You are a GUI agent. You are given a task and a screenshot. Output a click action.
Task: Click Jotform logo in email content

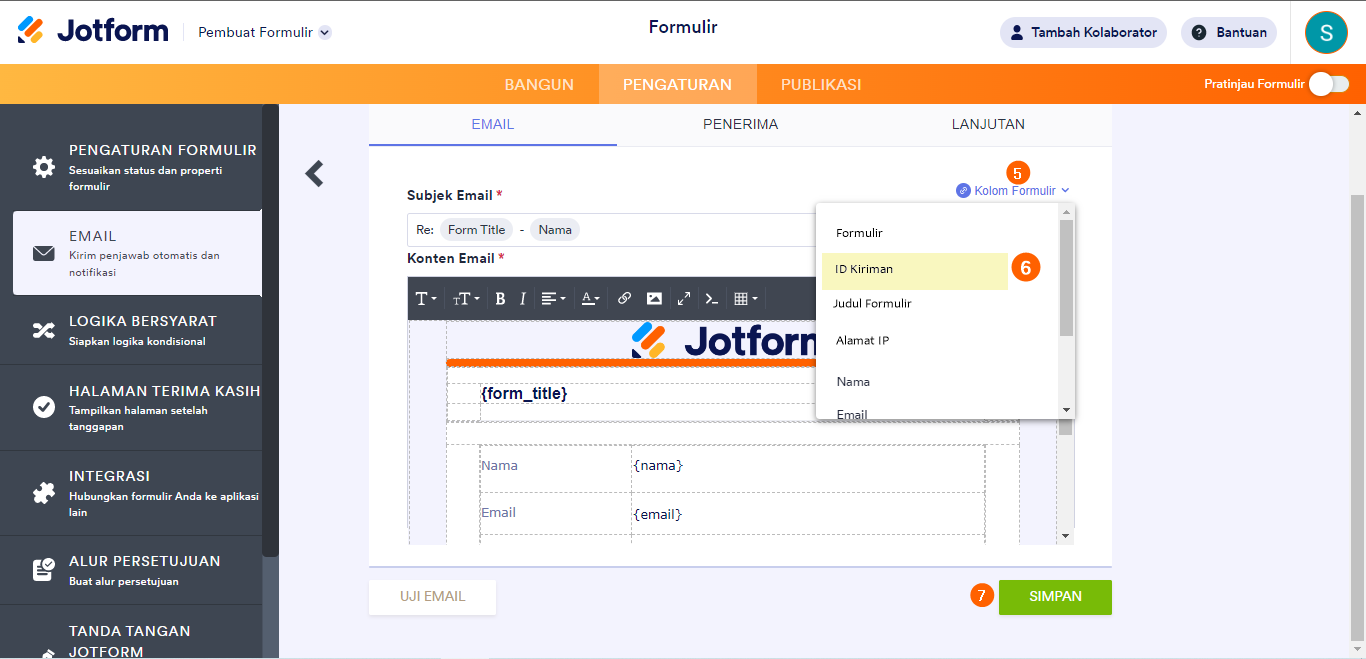point(724,340)
